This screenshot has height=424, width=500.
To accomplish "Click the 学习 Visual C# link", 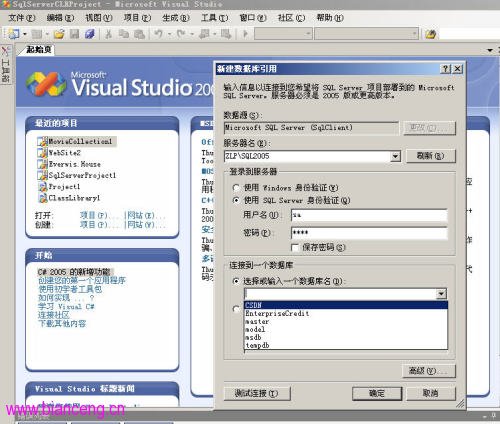I will pyautogui.click(x=66, y=306).
